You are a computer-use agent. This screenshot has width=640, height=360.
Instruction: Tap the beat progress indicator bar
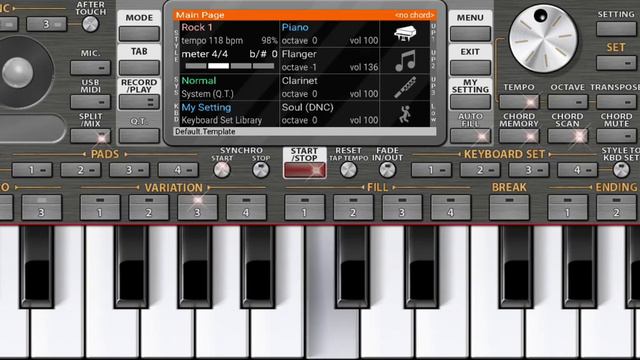click(x=230, y=66)
